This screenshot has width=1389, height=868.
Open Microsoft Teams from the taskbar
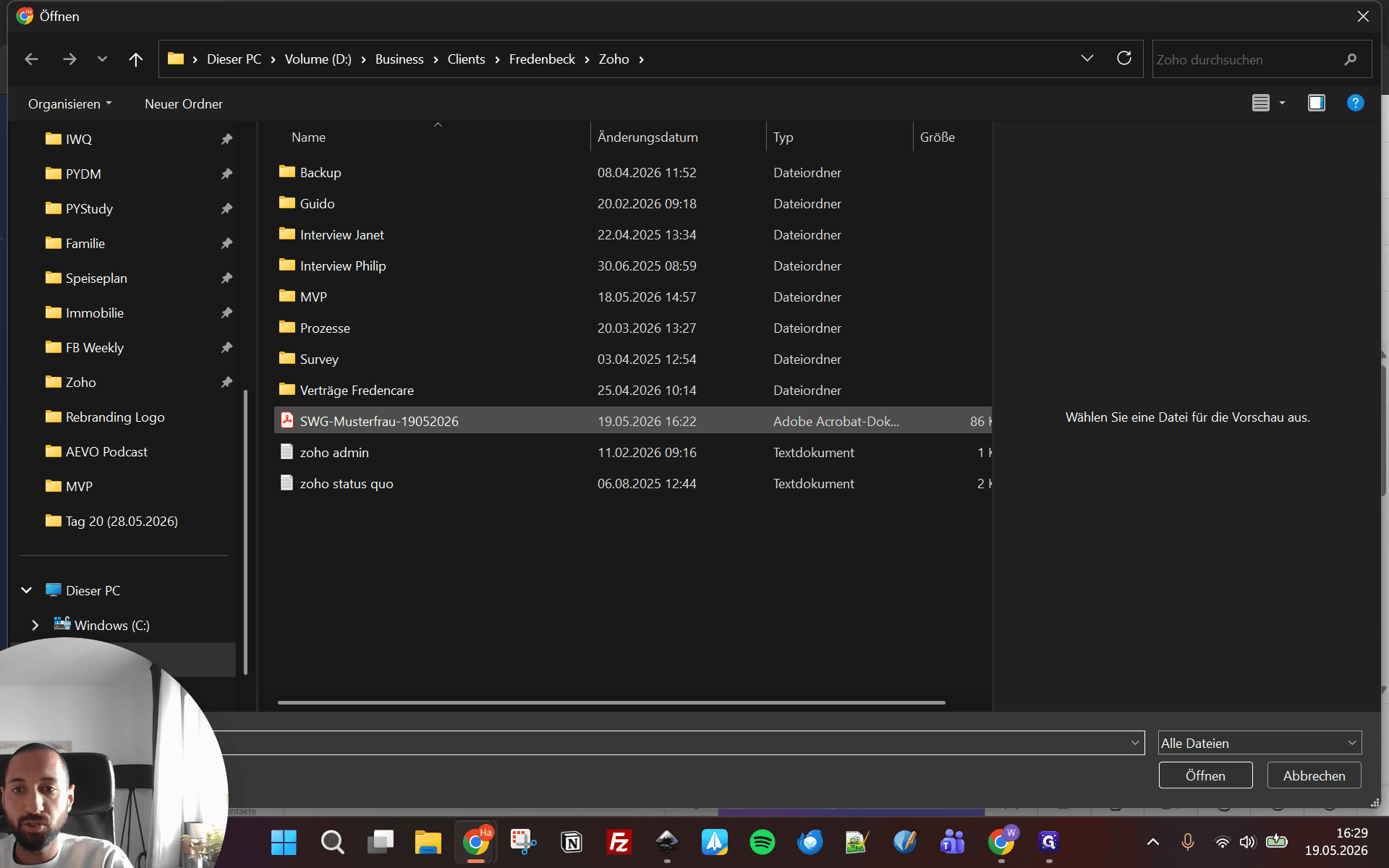click(952, 842)
